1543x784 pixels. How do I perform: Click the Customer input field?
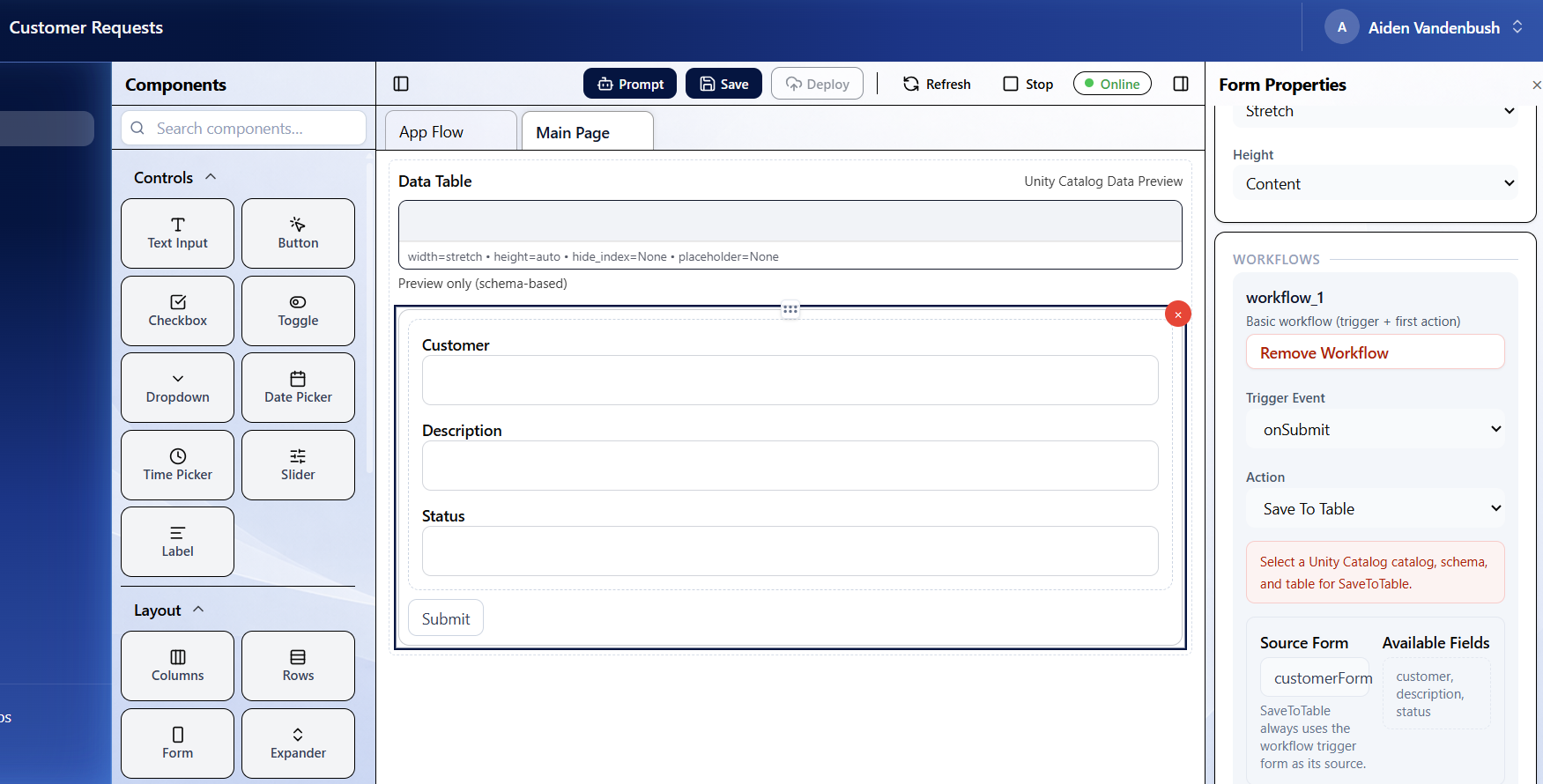[790, 380]
